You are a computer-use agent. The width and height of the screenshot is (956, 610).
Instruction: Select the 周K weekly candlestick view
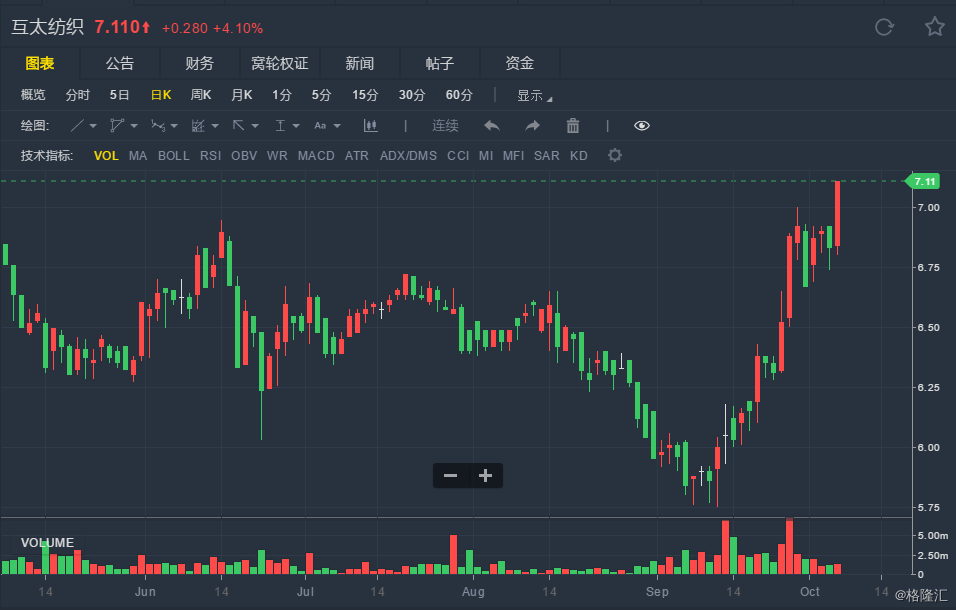tap(201, 95)
